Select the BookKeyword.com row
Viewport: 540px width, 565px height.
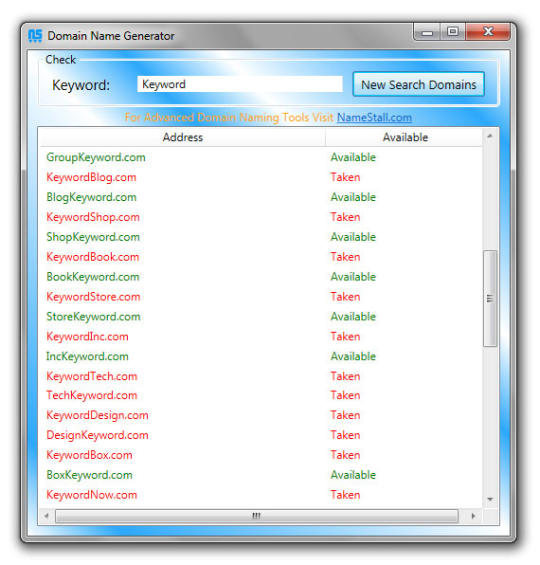(261, 277)
